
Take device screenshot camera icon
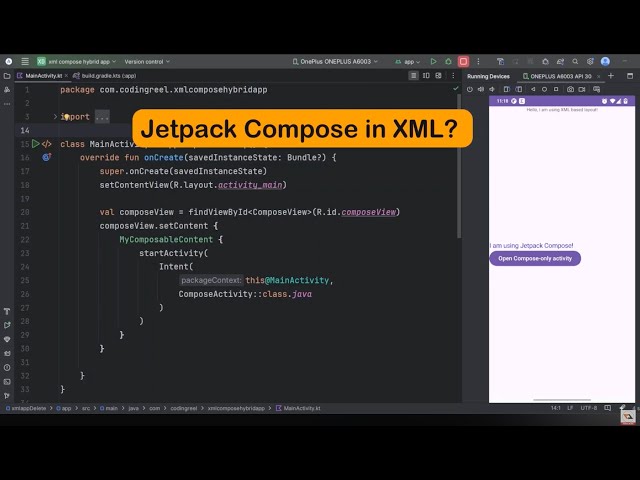click(570, 89)
